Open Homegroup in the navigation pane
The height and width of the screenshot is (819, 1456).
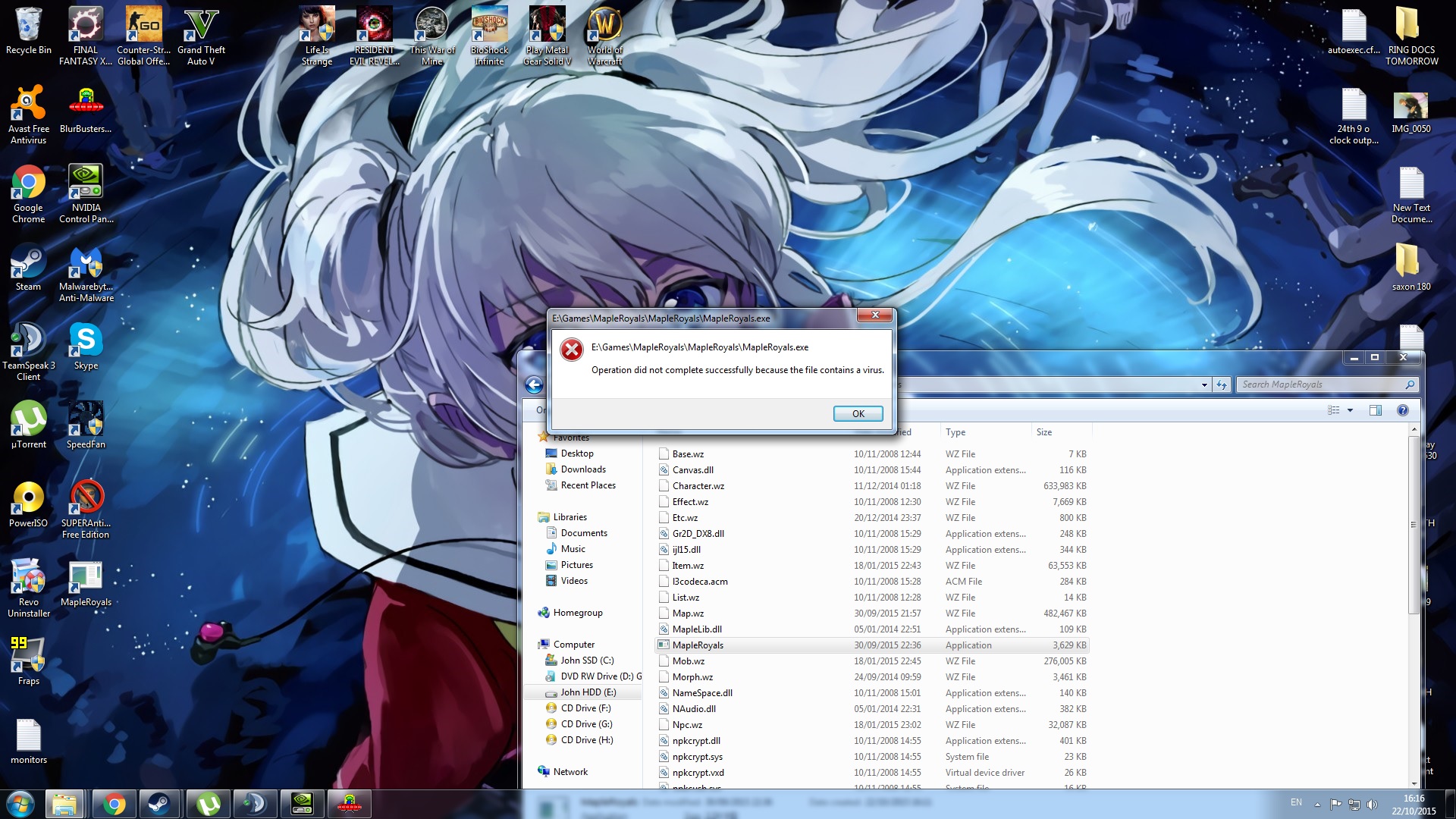tap(577, 613)
